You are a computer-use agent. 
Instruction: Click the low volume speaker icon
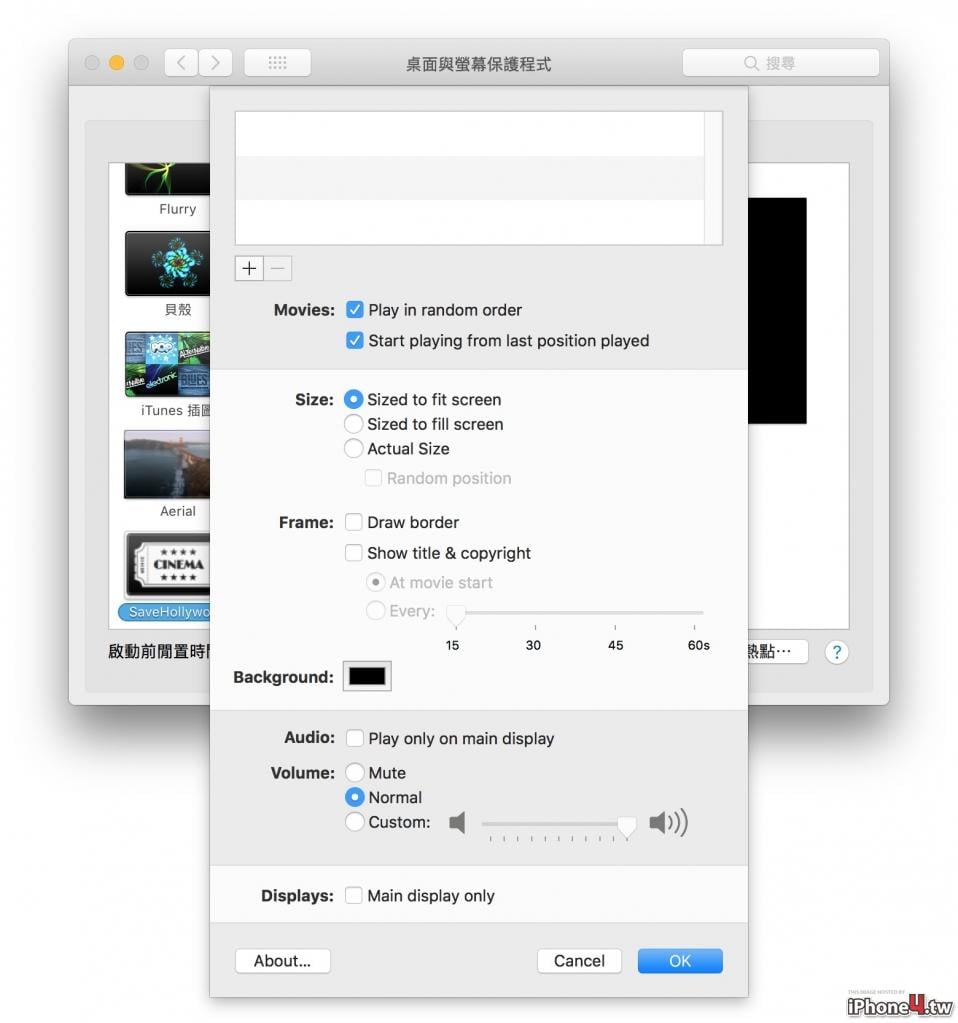pos(457,823)
